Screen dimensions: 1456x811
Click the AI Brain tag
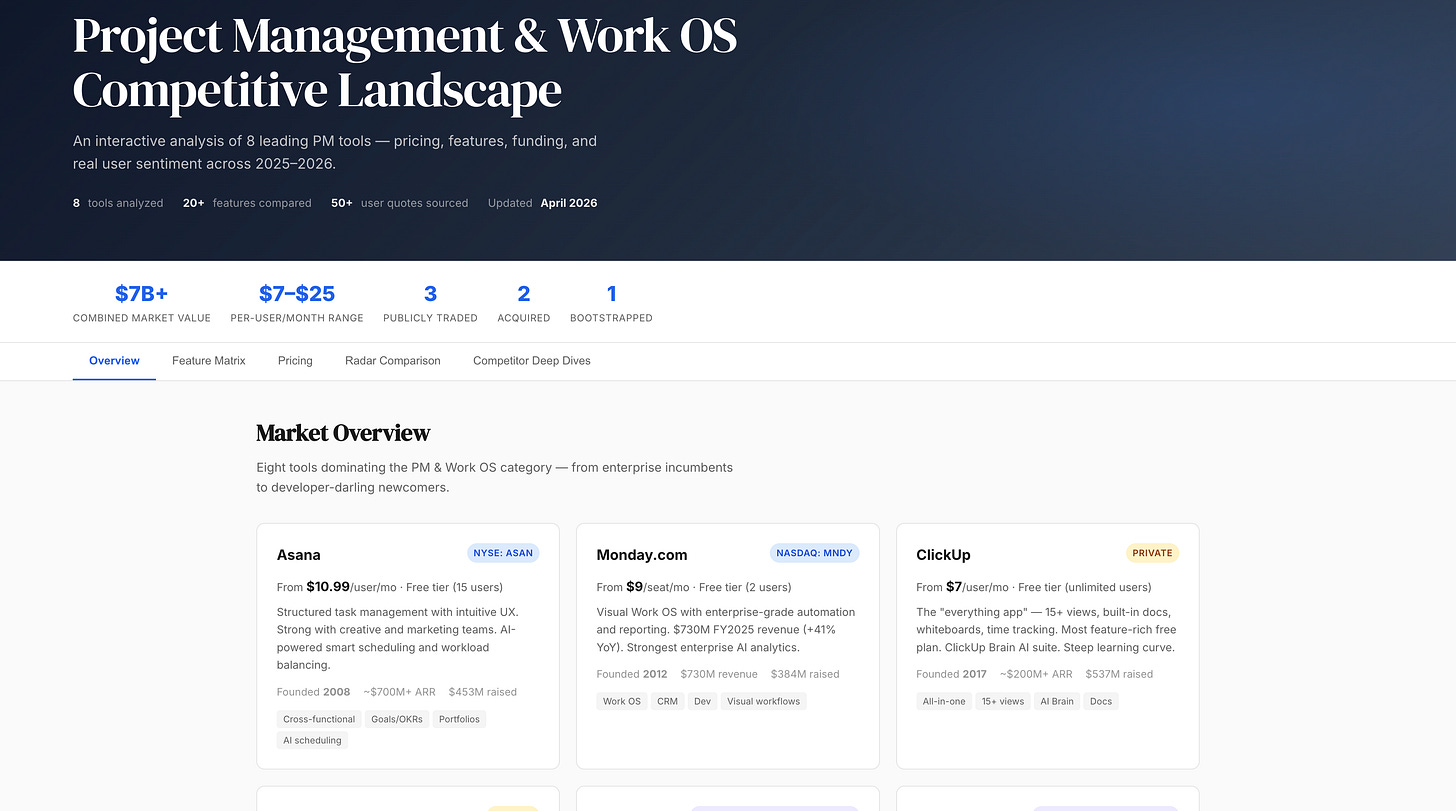[x=1057, y=701]
